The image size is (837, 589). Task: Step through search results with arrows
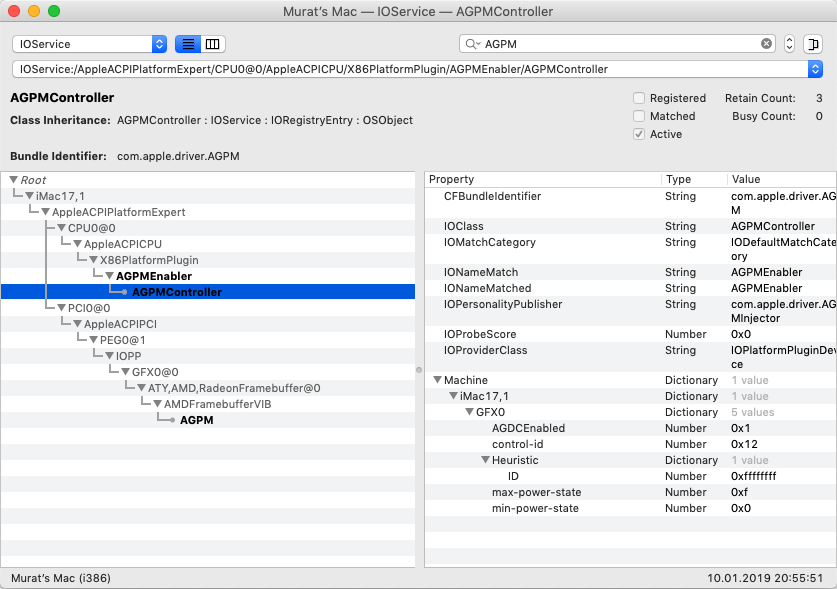(789, 44)
